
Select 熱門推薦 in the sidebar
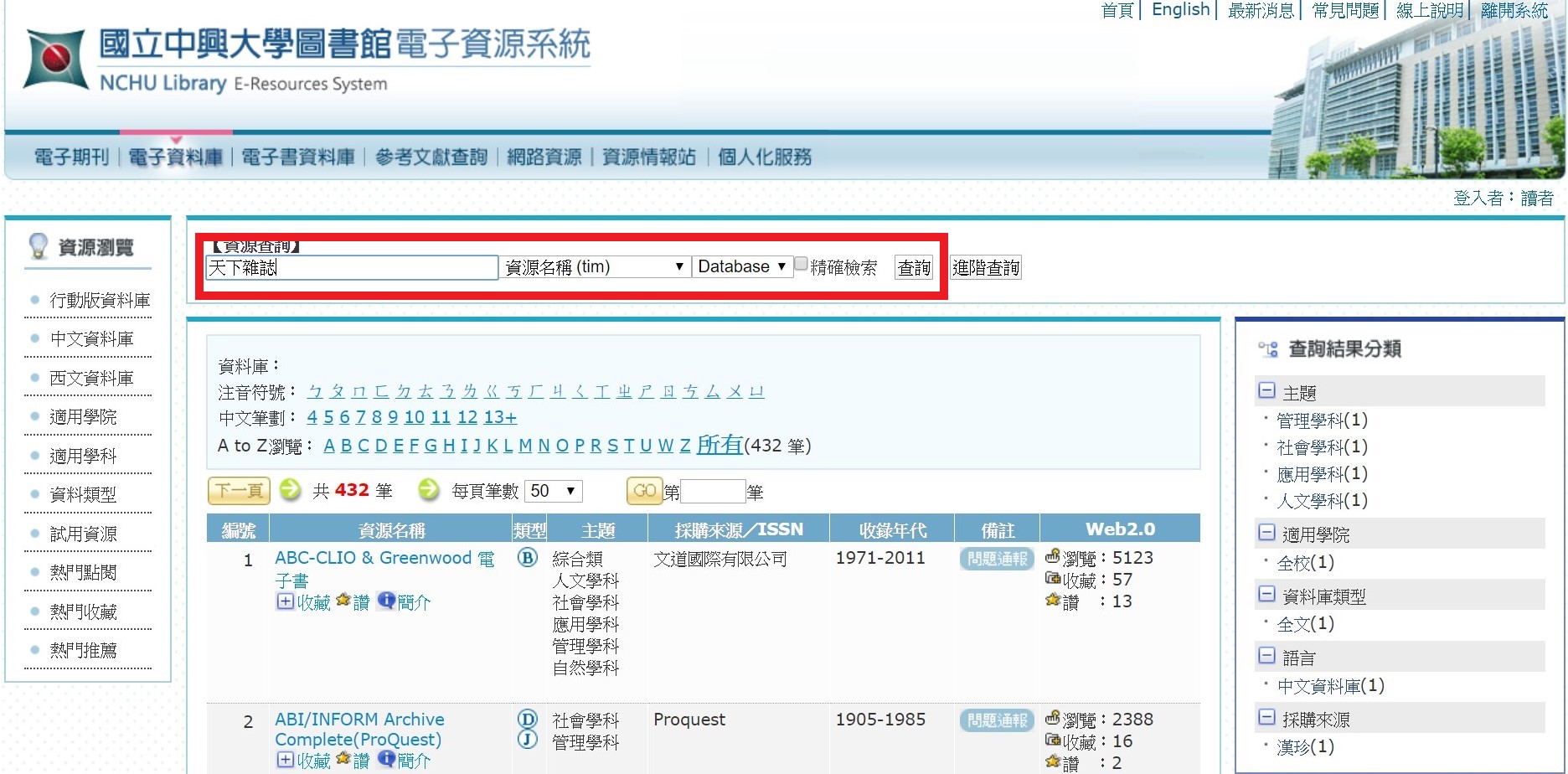coord(83,650)
